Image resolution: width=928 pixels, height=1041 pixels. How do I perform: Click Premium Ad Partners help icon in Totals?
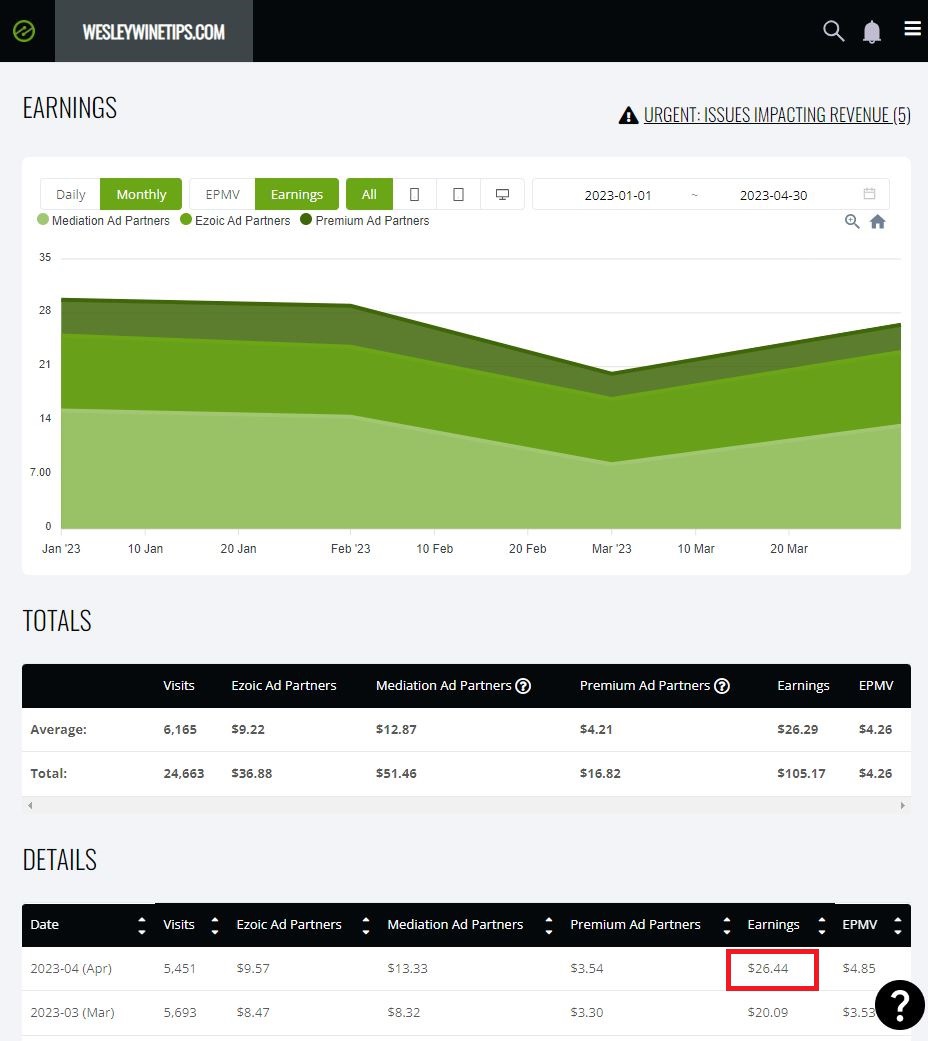click(722, 686)
